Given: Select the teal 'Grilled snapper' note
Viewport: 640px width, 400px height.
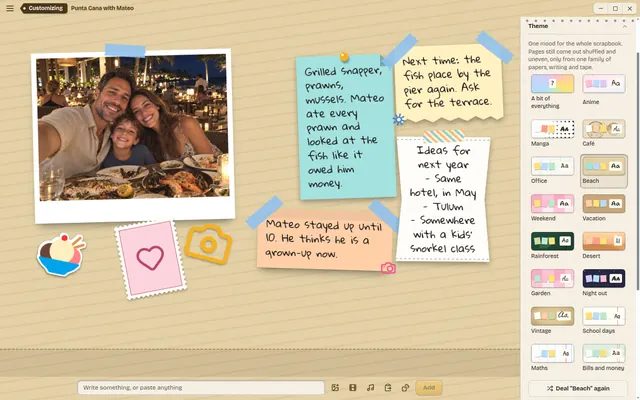Looking at the screenshot, I should click(346, 127).
